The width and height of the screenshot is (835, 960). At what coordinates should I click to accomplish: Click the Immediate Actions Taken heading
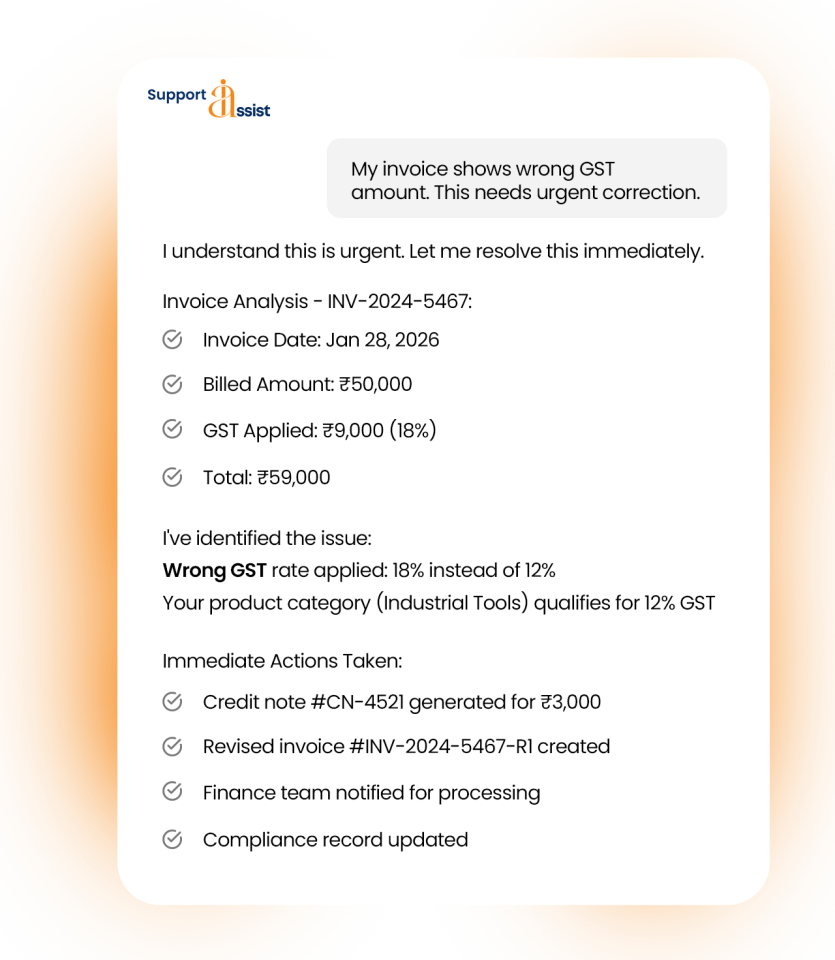[x=282, y=661]
